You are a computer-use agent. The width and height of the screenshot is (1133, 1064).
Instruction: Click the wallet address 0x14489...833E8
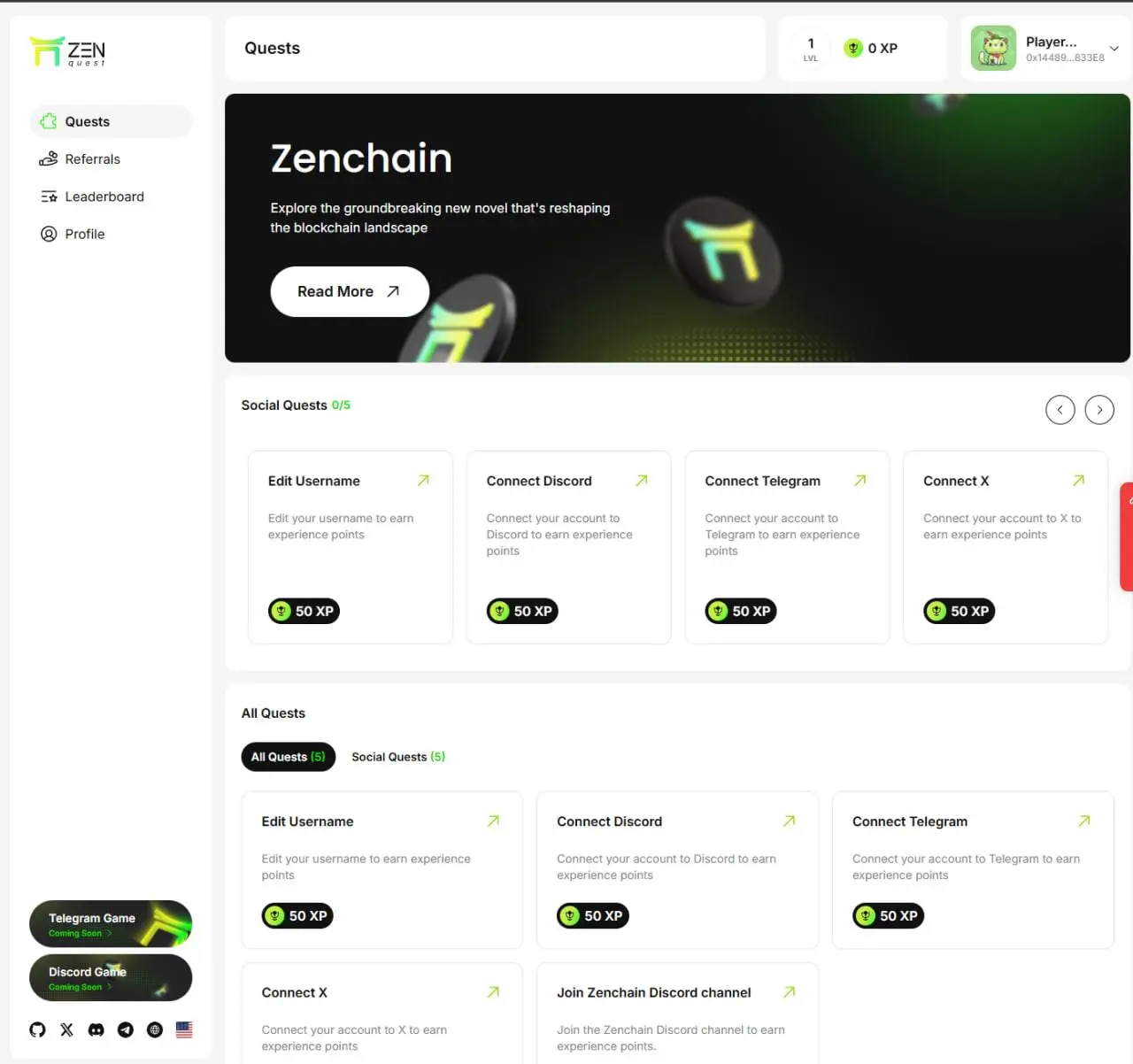(x=1065, y=58)
